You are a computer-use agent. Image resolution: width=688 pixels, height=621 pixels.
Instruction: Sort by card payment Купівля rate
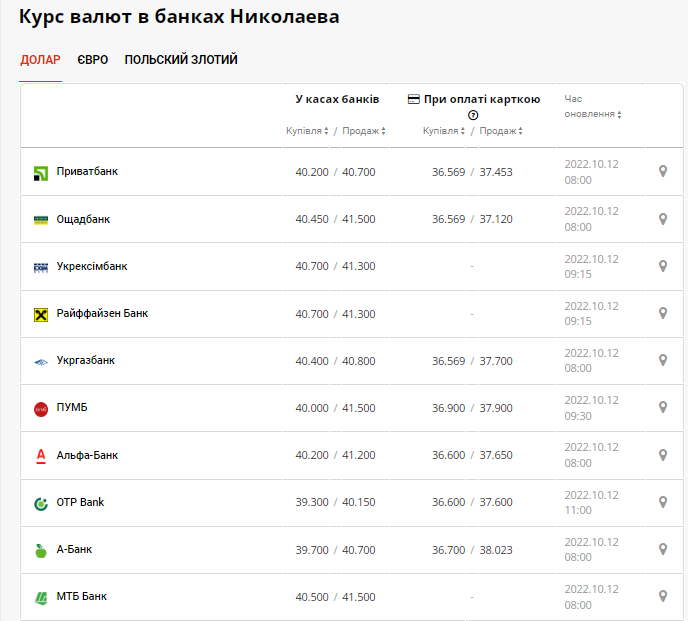pos(444,131)
